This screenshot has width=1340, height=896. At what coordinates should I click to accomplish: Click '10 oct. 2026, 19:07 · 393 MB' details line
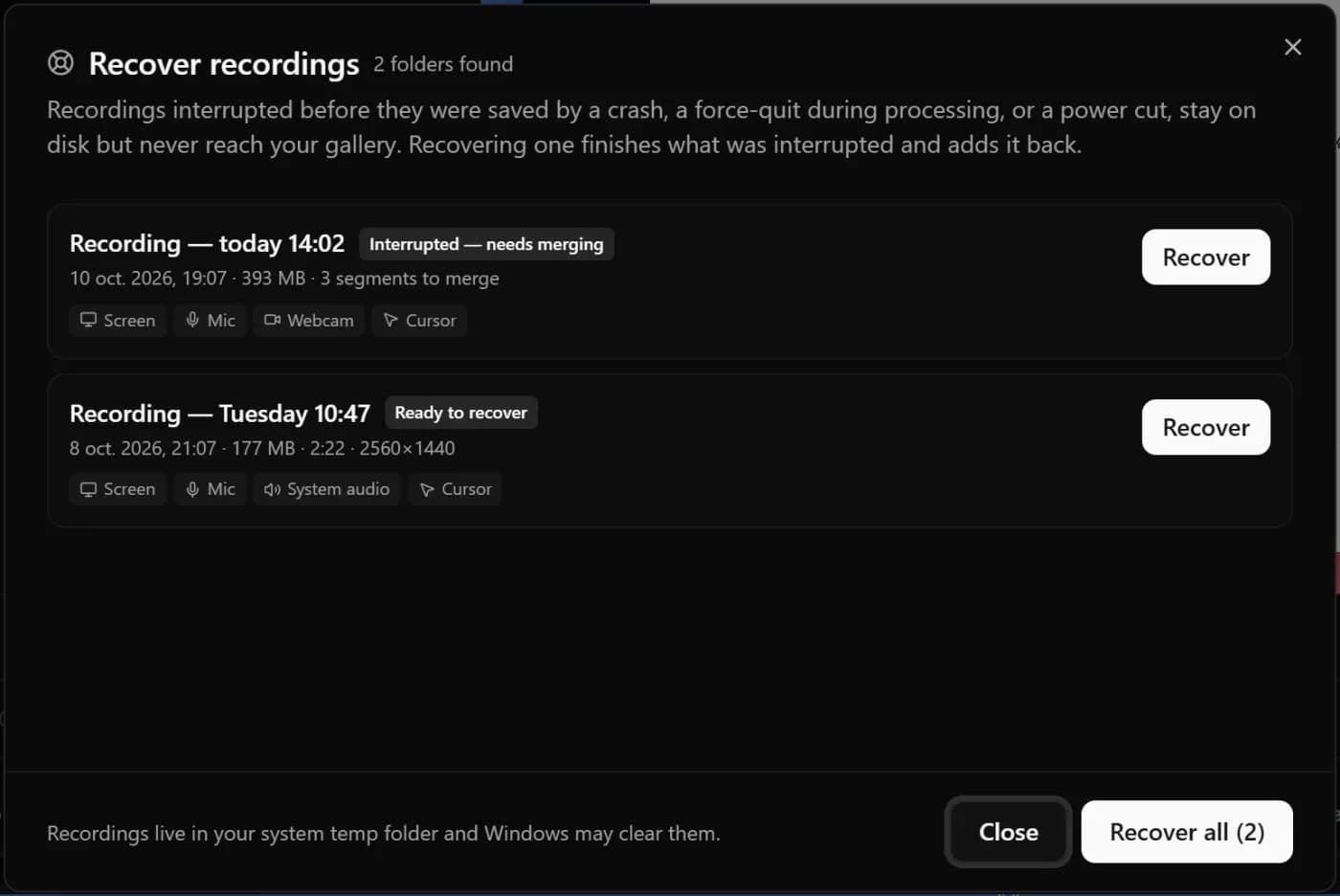(x=284, y=279)
